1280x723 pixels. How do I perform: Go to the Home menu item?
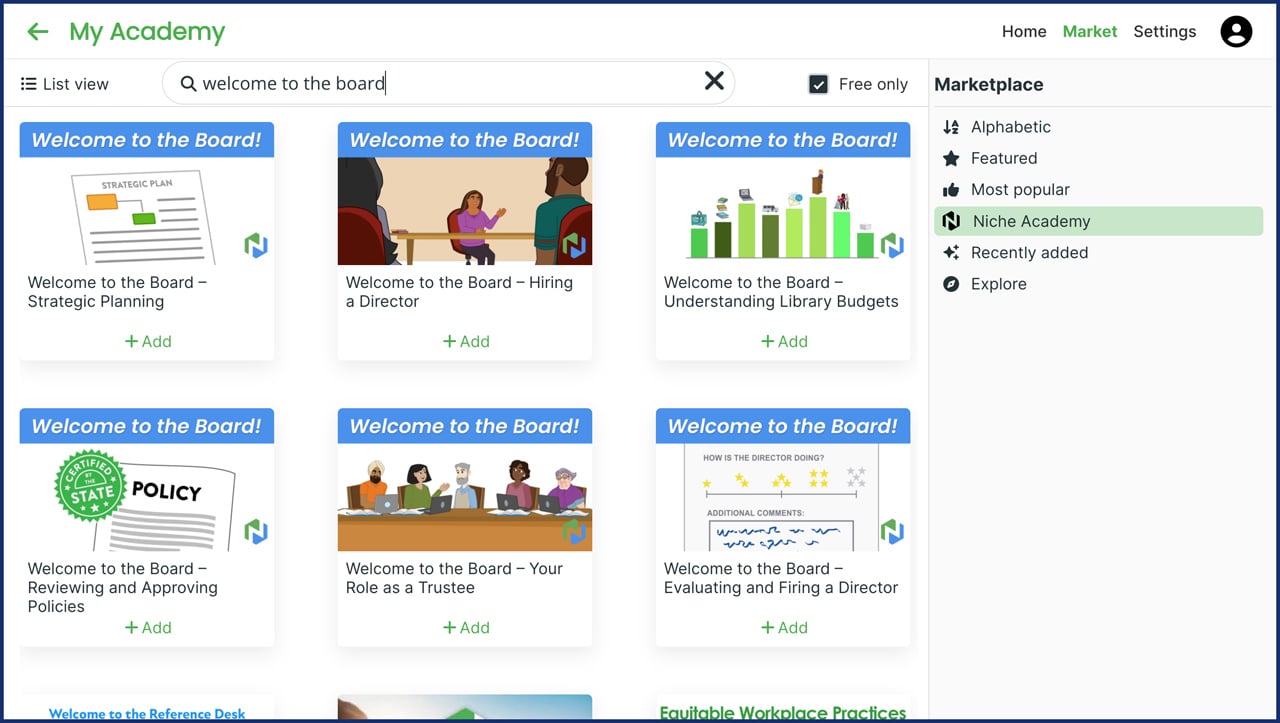click(x=1023, y=31)
